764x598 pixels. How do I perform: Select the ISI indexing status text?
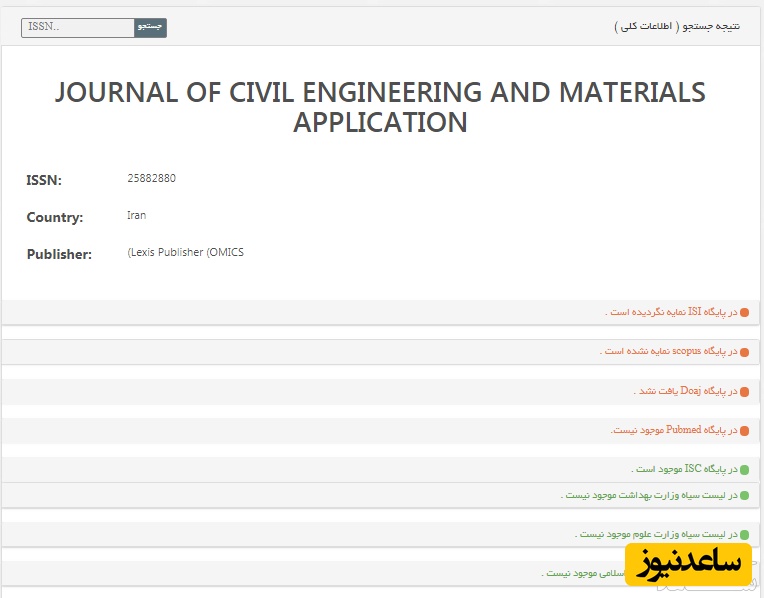pos(671,313)
